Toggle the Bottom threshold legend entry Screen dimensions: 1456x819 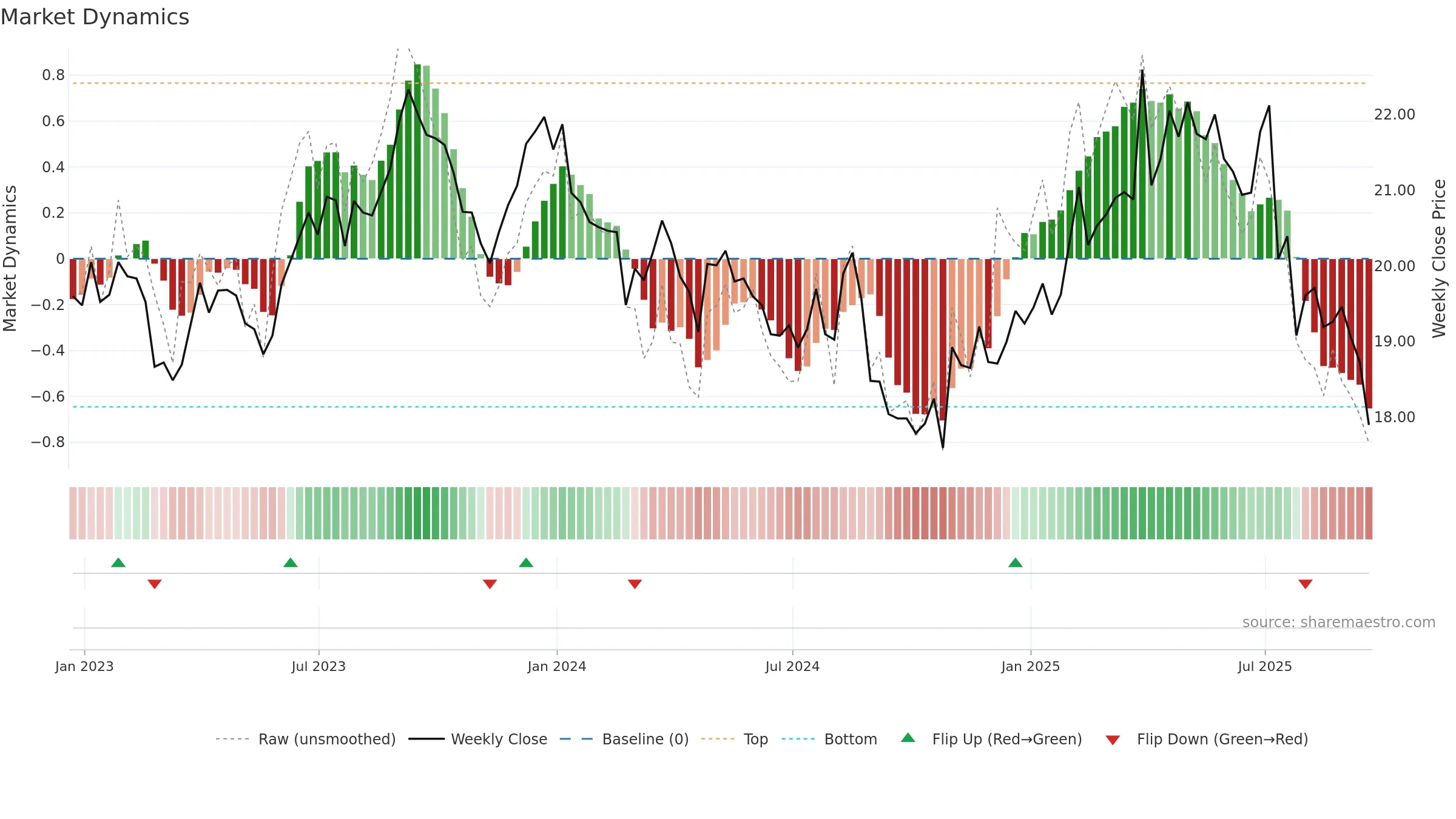(829, 739)
